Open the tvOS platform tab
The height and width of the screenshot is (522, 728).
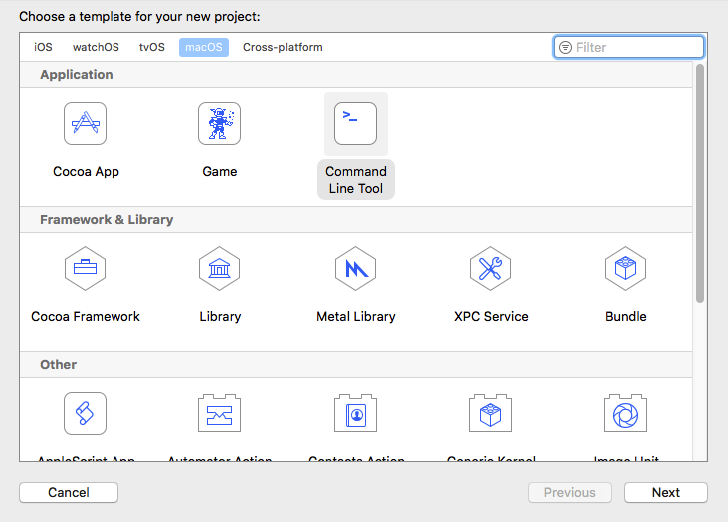(152, 47)
